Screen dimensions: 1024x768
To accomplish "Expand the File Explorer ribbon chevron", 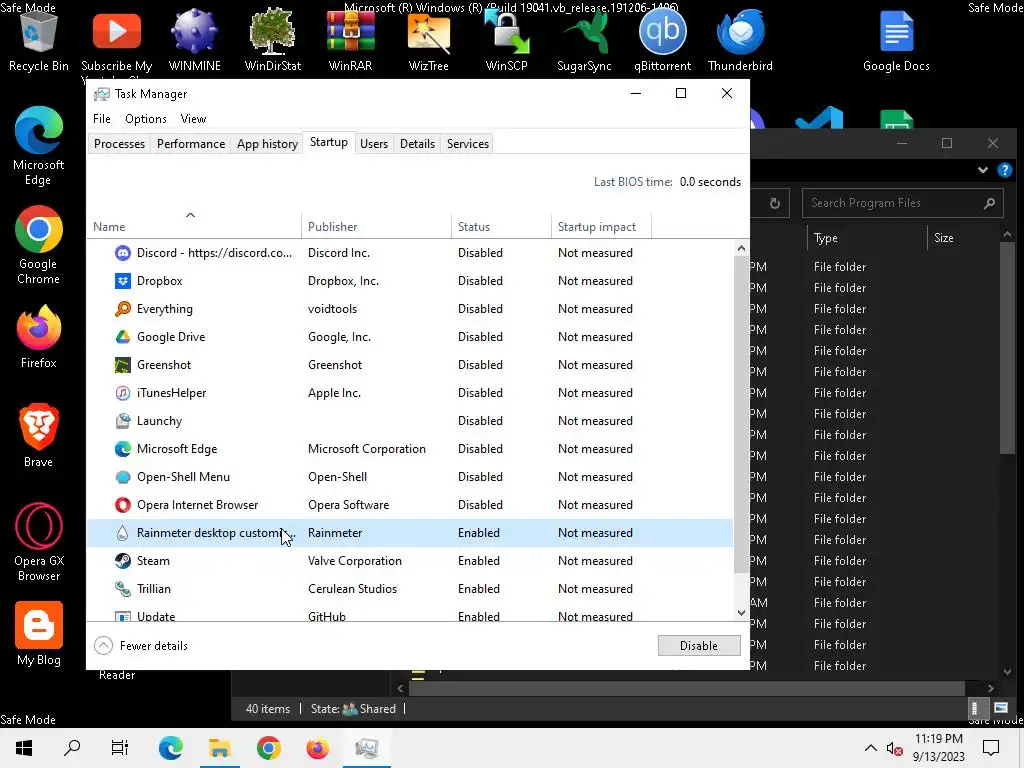I will [983, 170].
